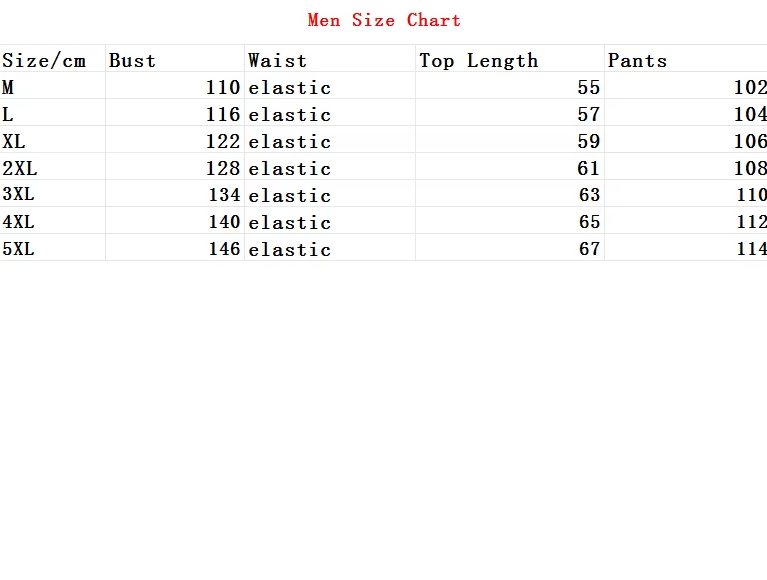Select the 2XL size cell

click(x=19, y=169)
